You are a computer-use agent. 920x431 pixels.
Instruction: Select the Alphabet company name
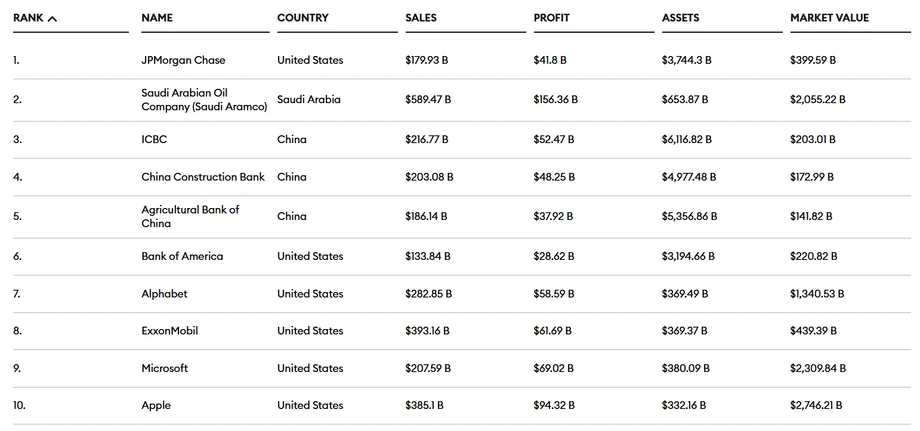point(164,294)
